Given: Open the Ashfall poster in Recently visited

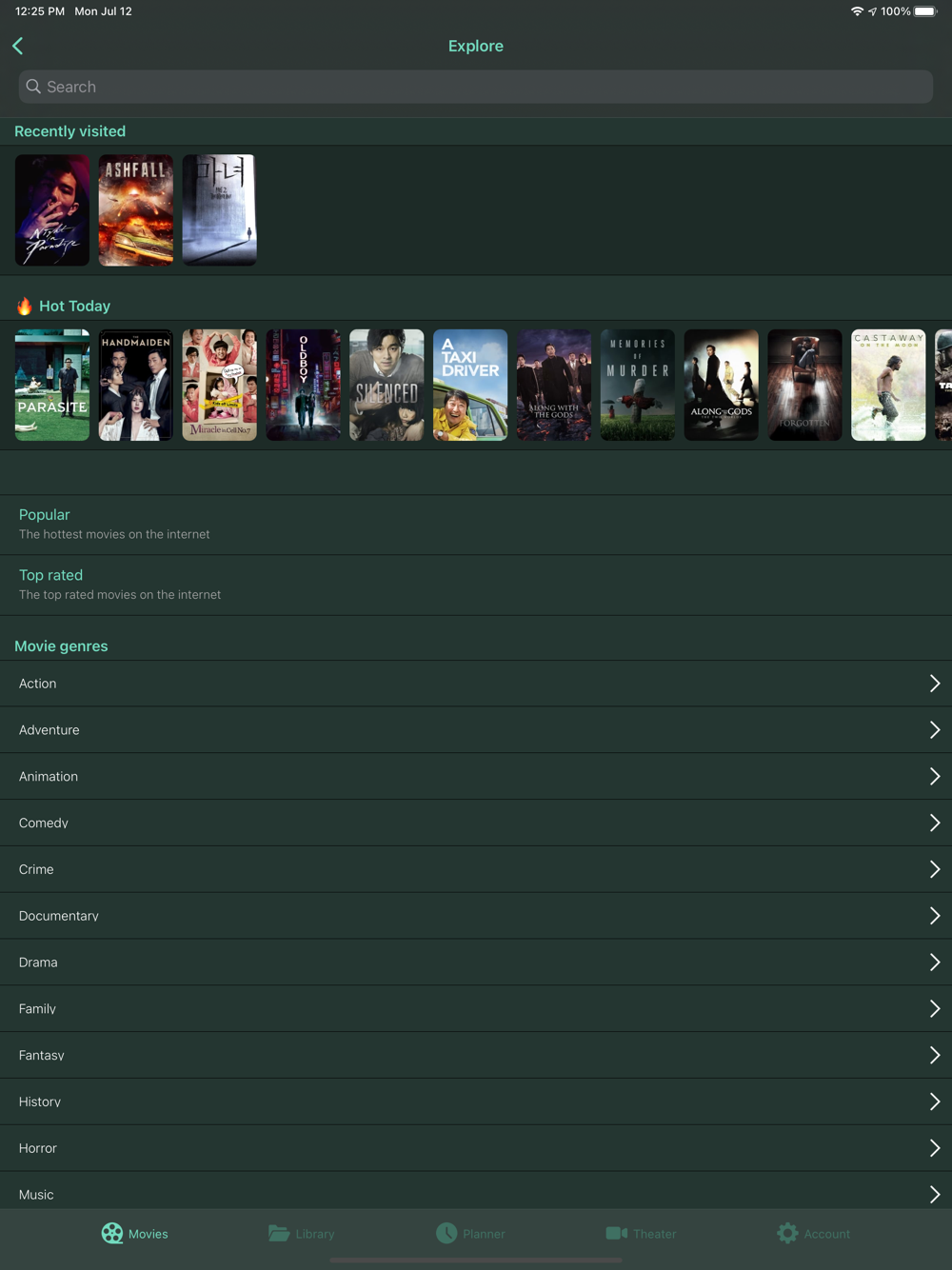Looking at the screenshot, I should pos(136,210).
